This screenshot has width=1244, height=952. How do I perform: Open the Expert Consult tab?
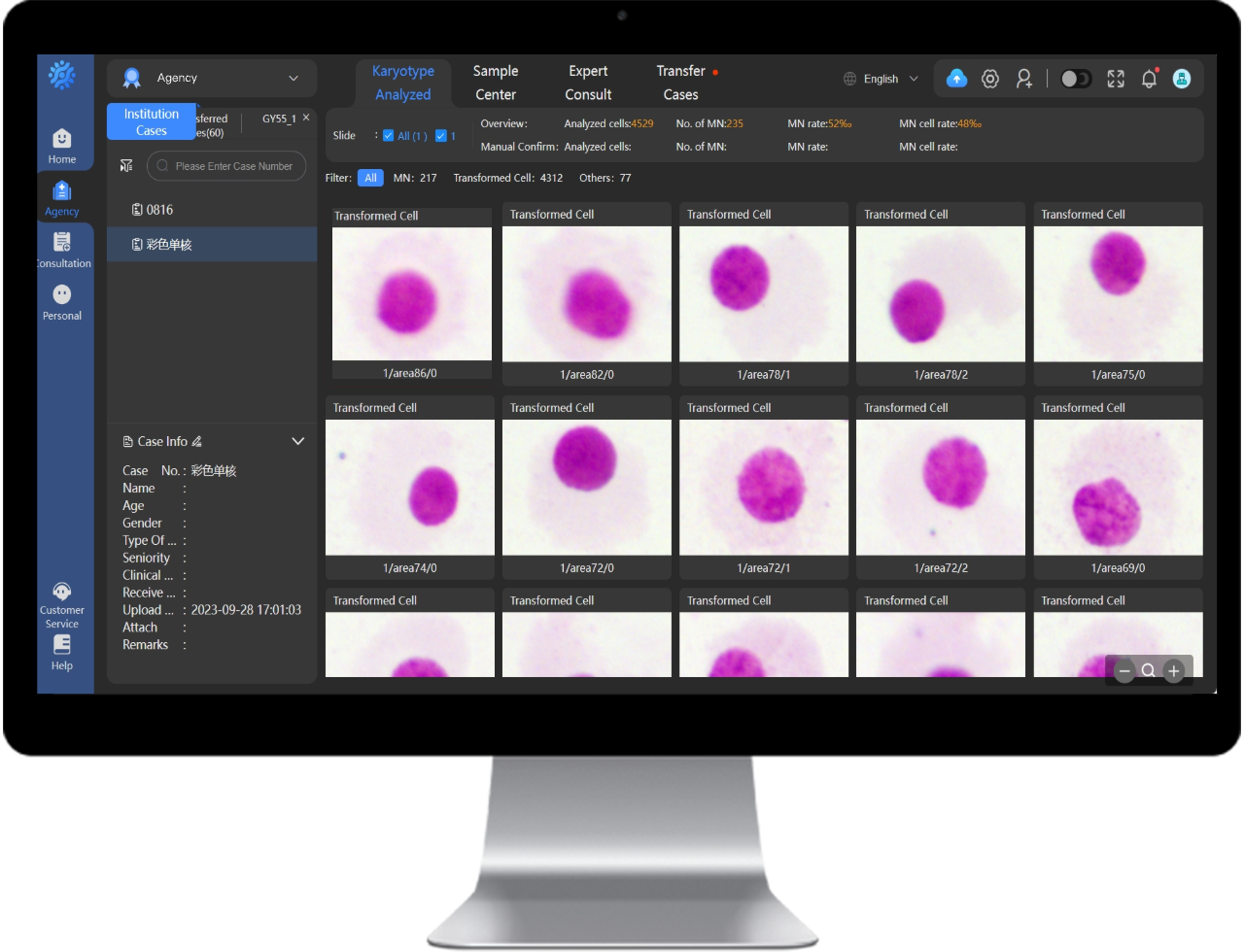pos(588,83)
